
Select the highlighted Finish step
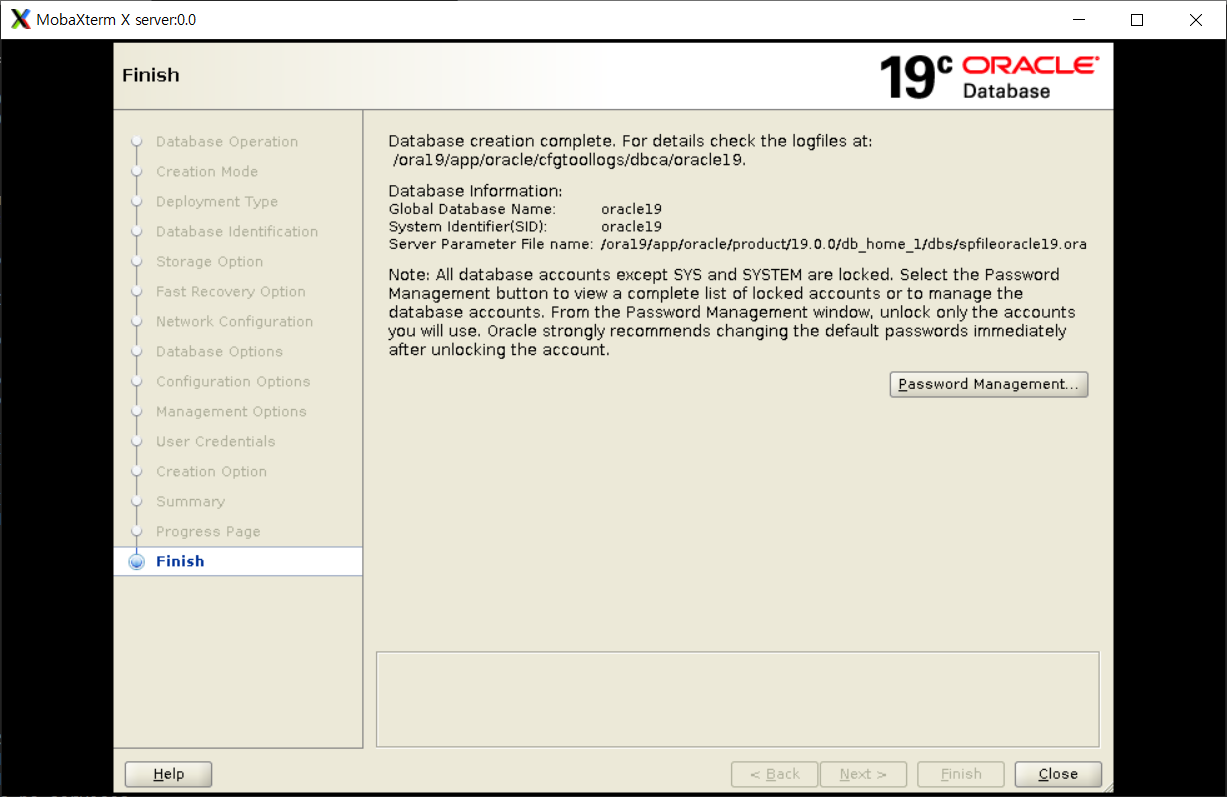(x=238, y=561)
